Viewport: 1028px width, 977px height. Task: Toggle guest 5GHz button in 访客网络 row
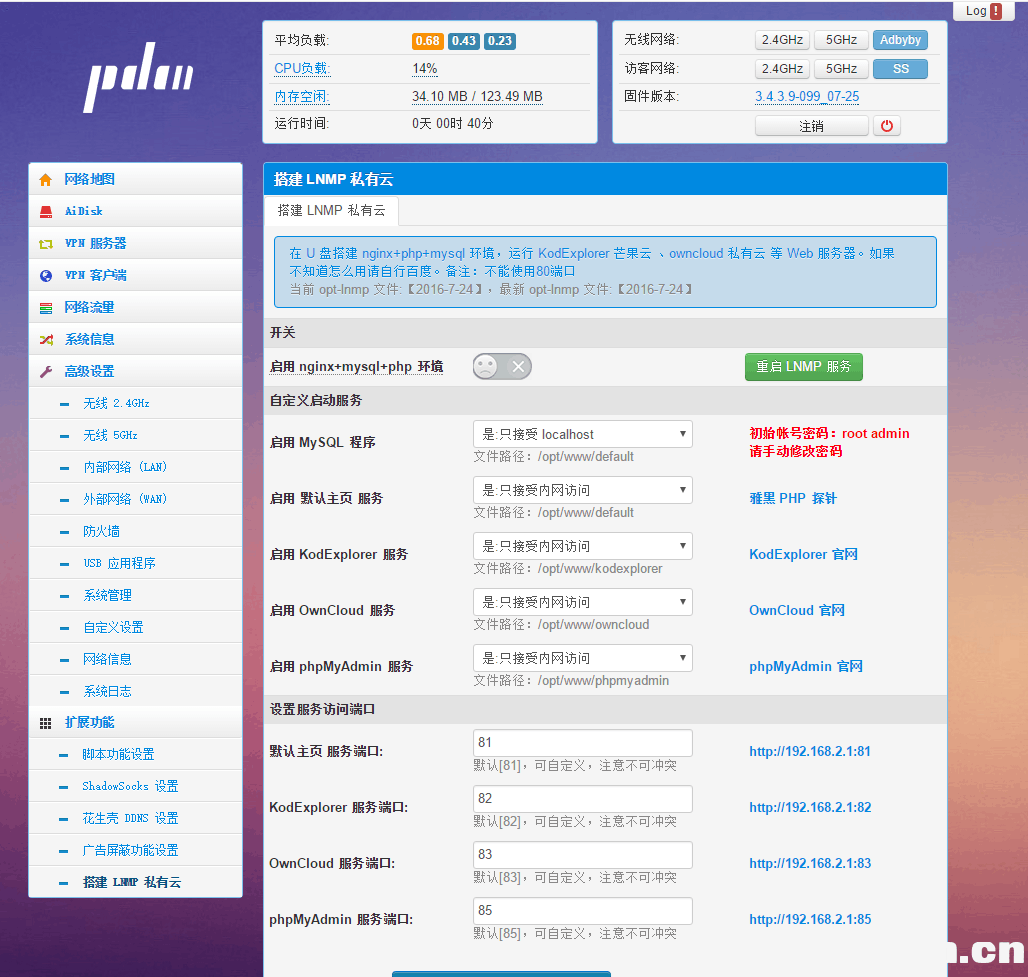coord(841,69)
